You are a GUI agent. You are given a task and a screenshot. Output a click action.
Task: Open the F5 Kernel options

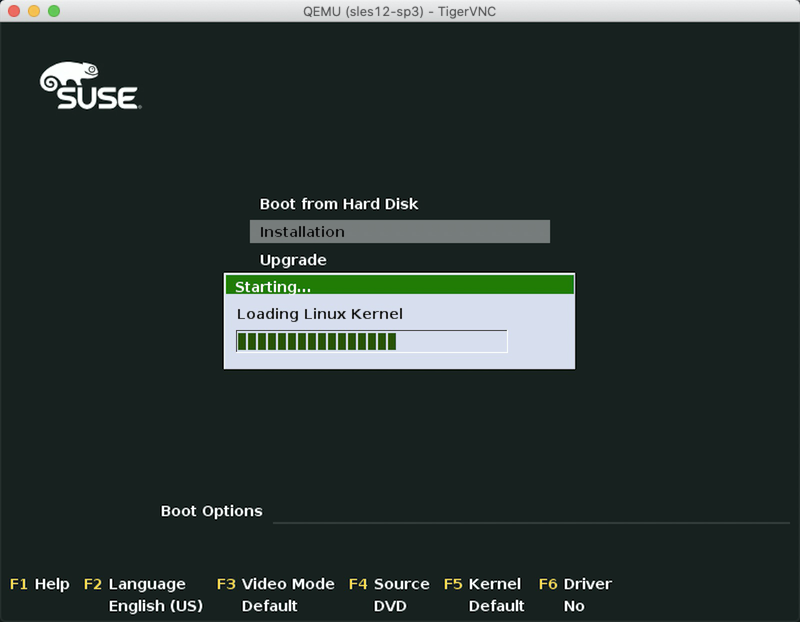[482, 584]
